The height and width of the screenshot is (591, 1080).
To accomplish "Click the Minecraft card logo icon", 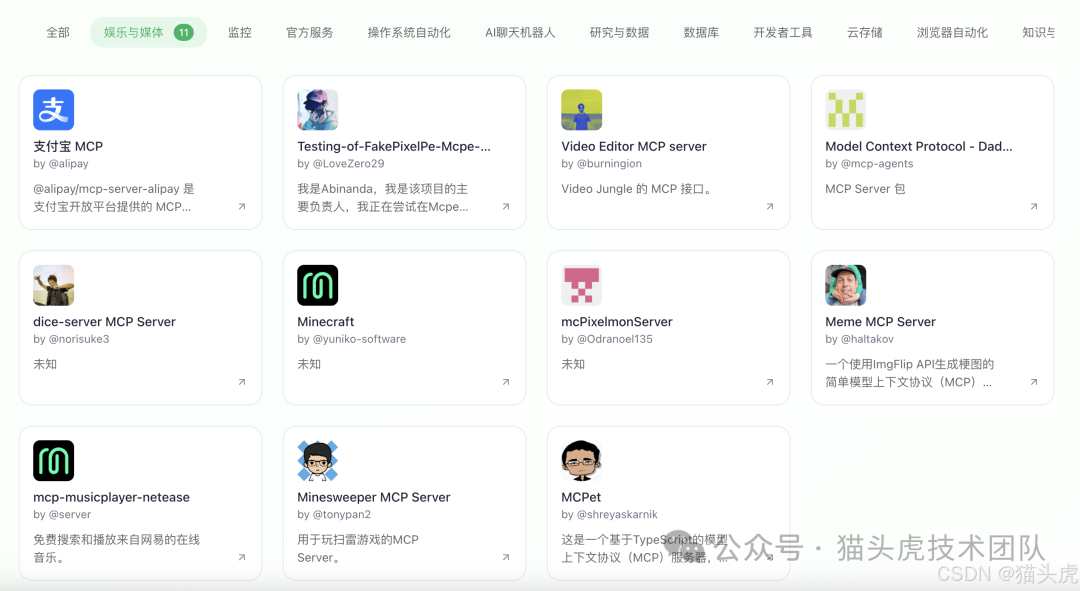I will click(318, 285).
